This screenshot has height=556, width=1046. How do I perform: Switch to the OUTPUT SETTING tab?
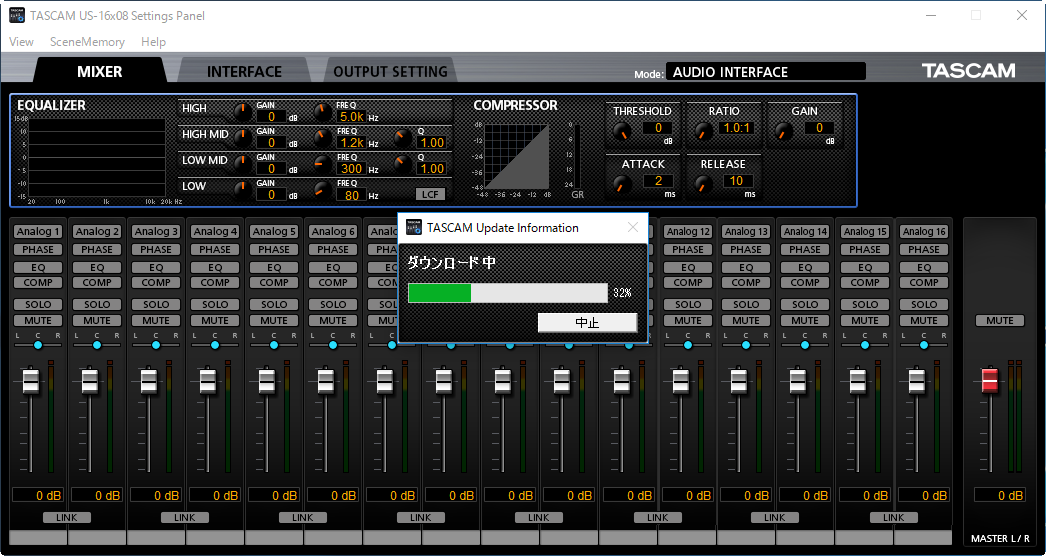pos(390,71)
